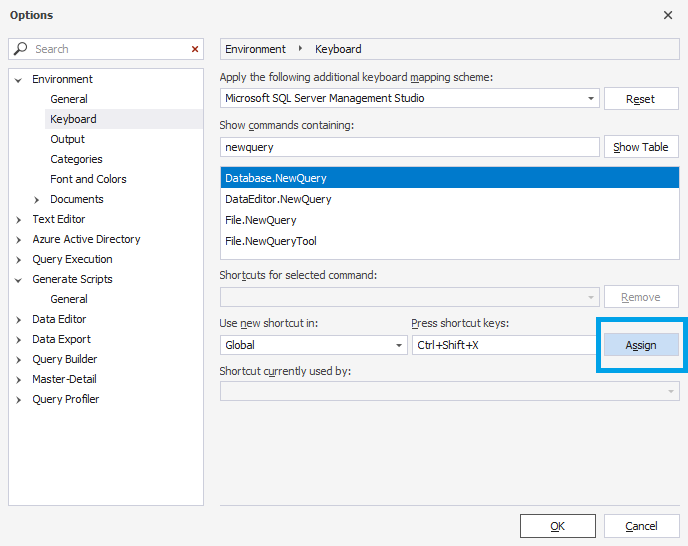Expand the Query Profiler node
Image resolution: width=688 pixels, height=546 pixels.
18,400
